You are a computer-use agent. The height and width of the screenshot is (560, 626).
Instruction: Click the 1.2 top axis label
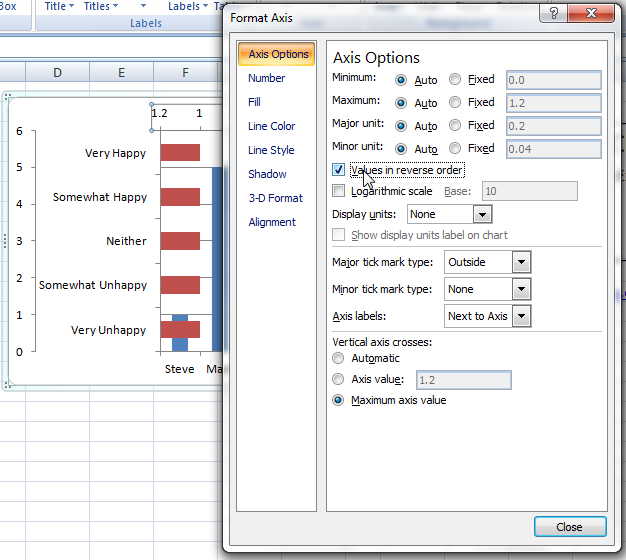click(159, 113)
